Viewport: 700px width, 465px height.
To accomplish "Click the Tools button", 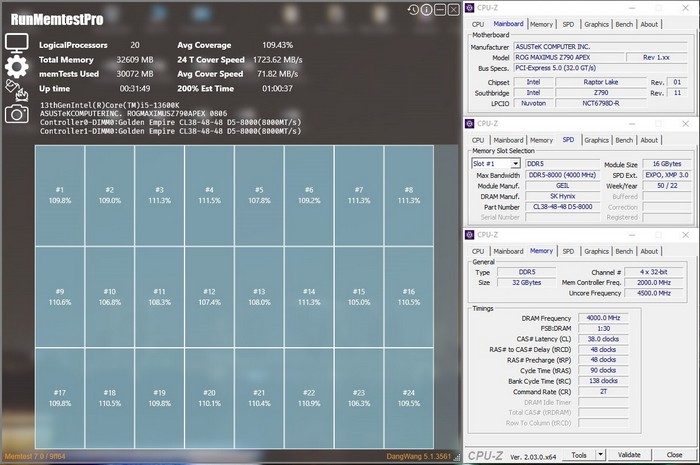I will point(578,454).
